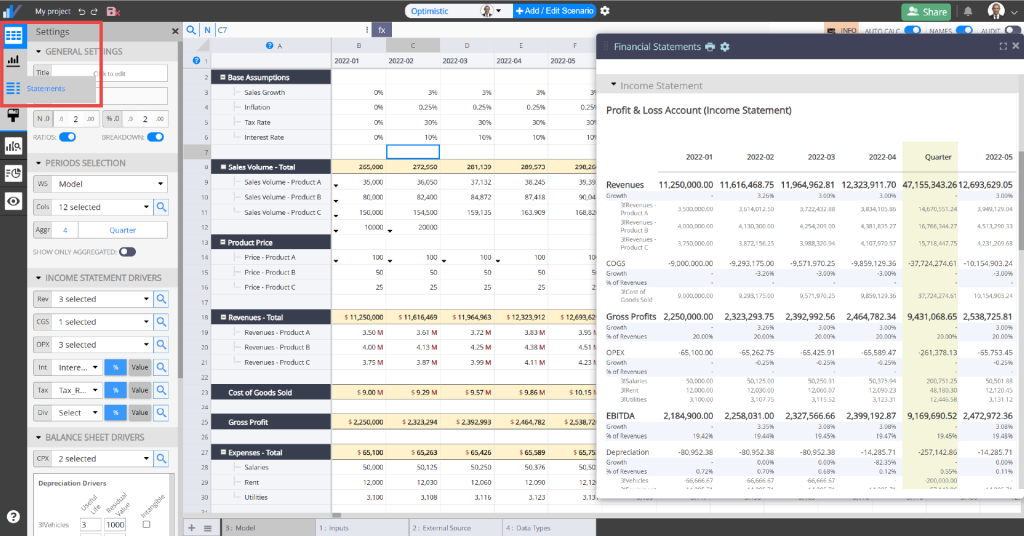Switch to the 2: External Source tab
Viewport: 1024px width, 536px height.
pos(455,528)
